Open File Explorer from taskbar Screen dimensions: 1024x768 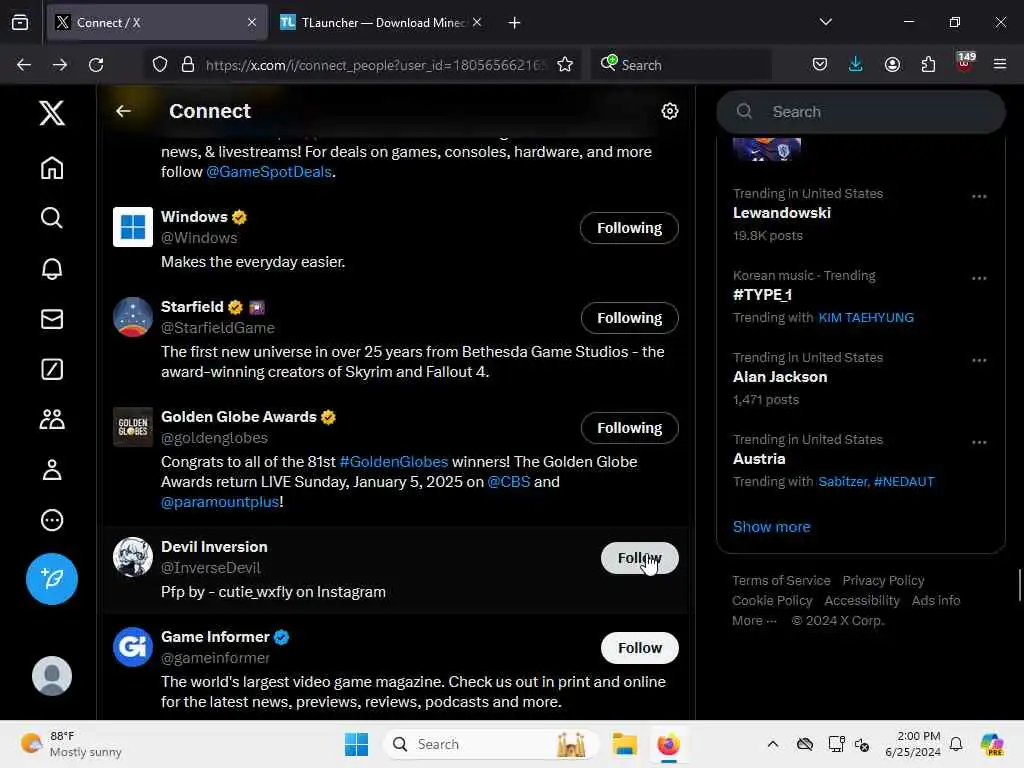[x=624, y=744]
